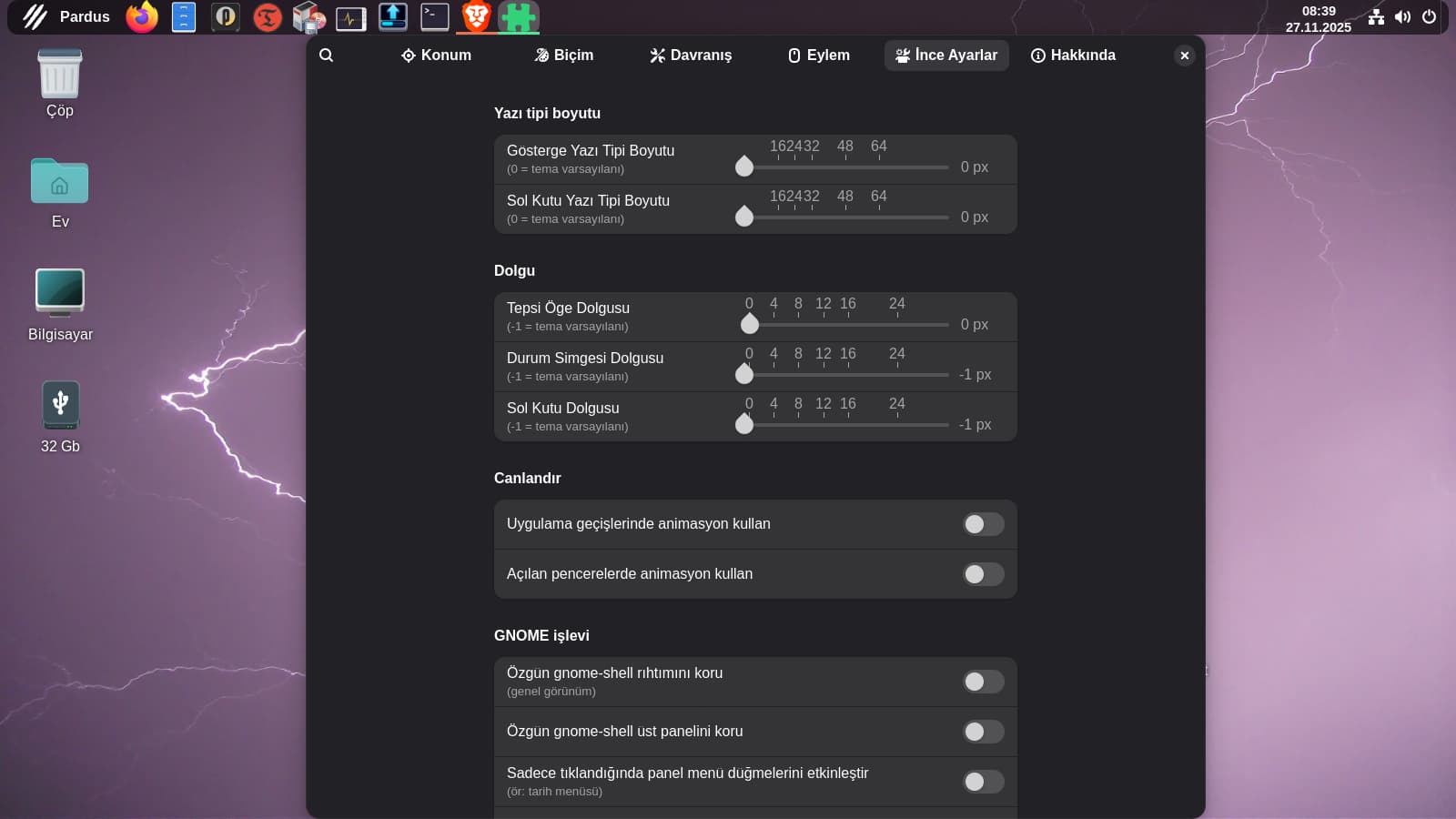The height and width of the screenshot is (819, 1456).
Task: Open the Terminal icon in the top panel
Action: point(434,16)
